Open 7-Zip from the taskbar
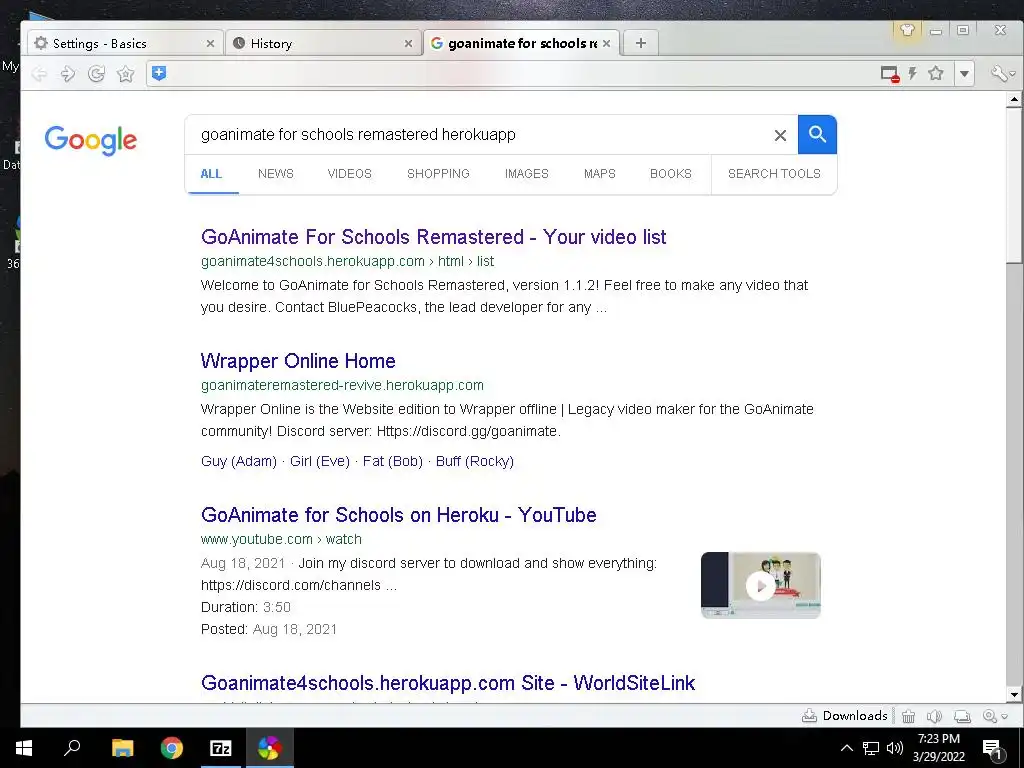Viewport: 1024px width, 768px height. click(221, 748)
